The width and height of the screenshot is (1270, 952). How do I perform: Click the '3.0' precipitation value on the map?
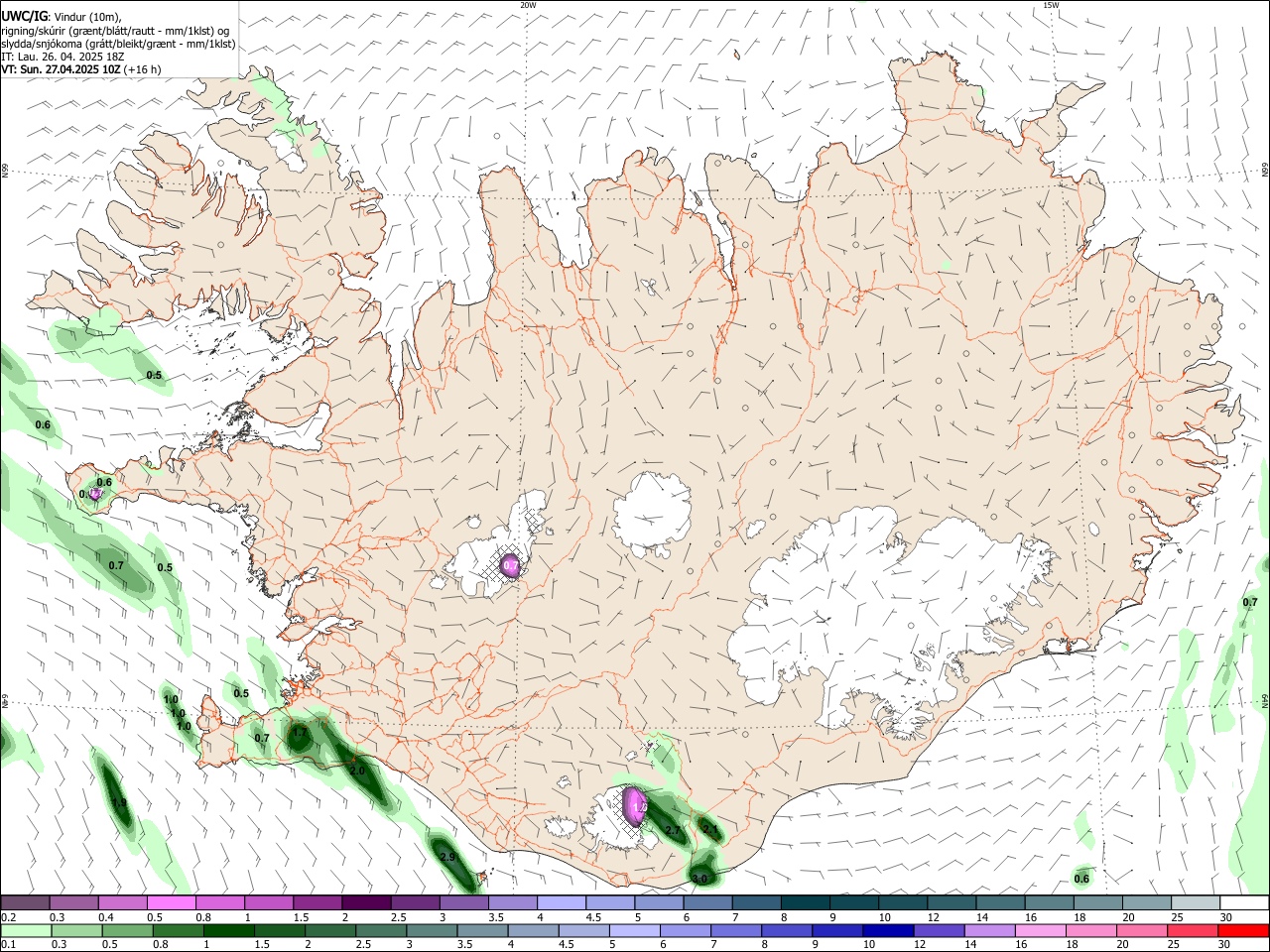(699, 879)
